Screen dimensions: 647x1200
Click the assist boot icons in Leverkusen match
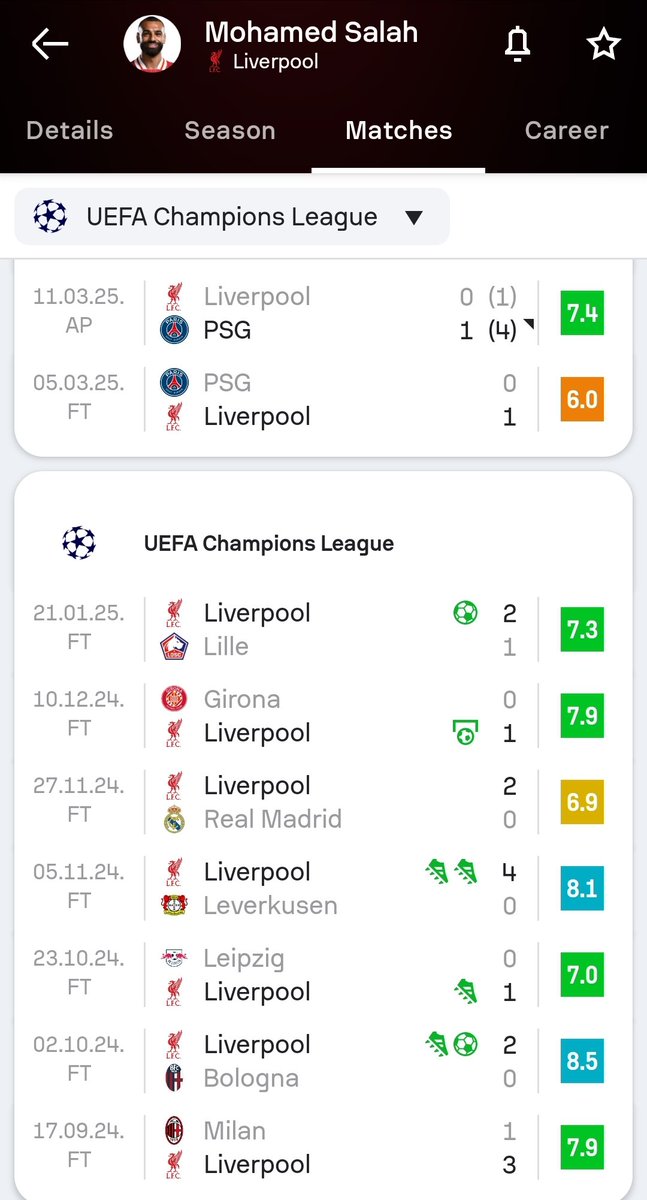[451, 872]
